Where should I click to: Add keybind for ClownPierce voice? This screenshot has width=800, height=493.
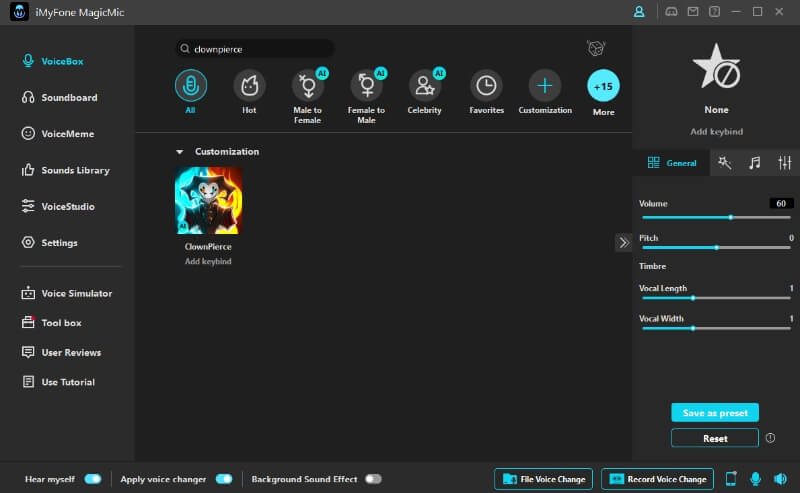point(208,261)
